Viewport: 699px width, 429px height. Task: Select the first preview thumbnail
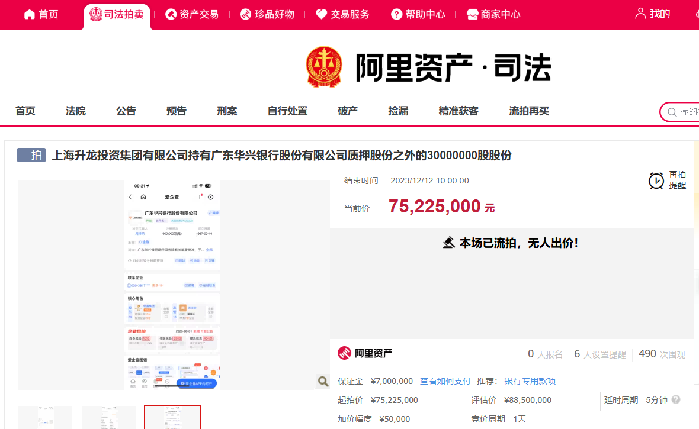pyautogui.click(x=45, y=417)
